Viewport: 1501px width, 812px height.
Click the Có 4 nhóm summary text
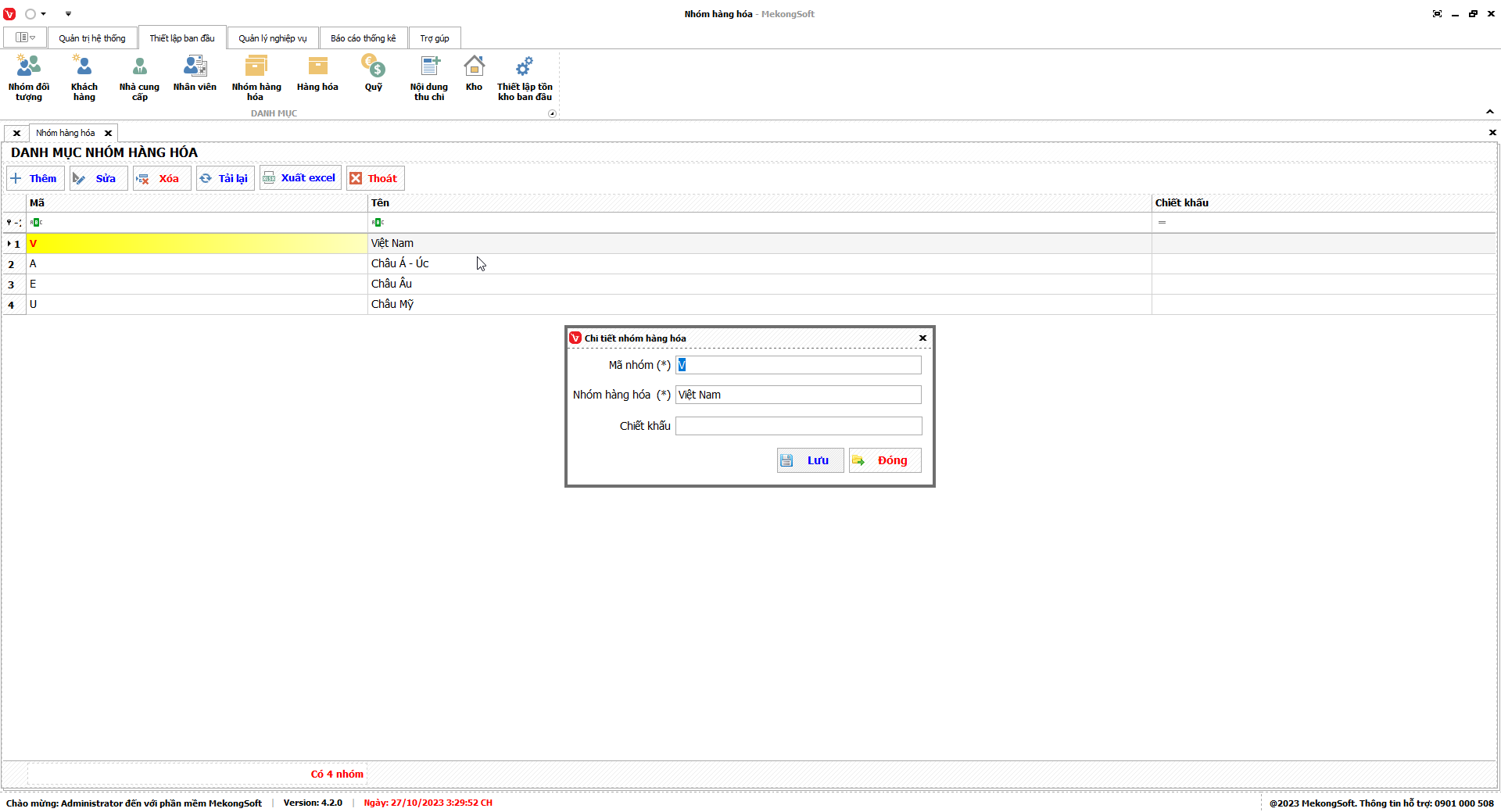[337, 774]
